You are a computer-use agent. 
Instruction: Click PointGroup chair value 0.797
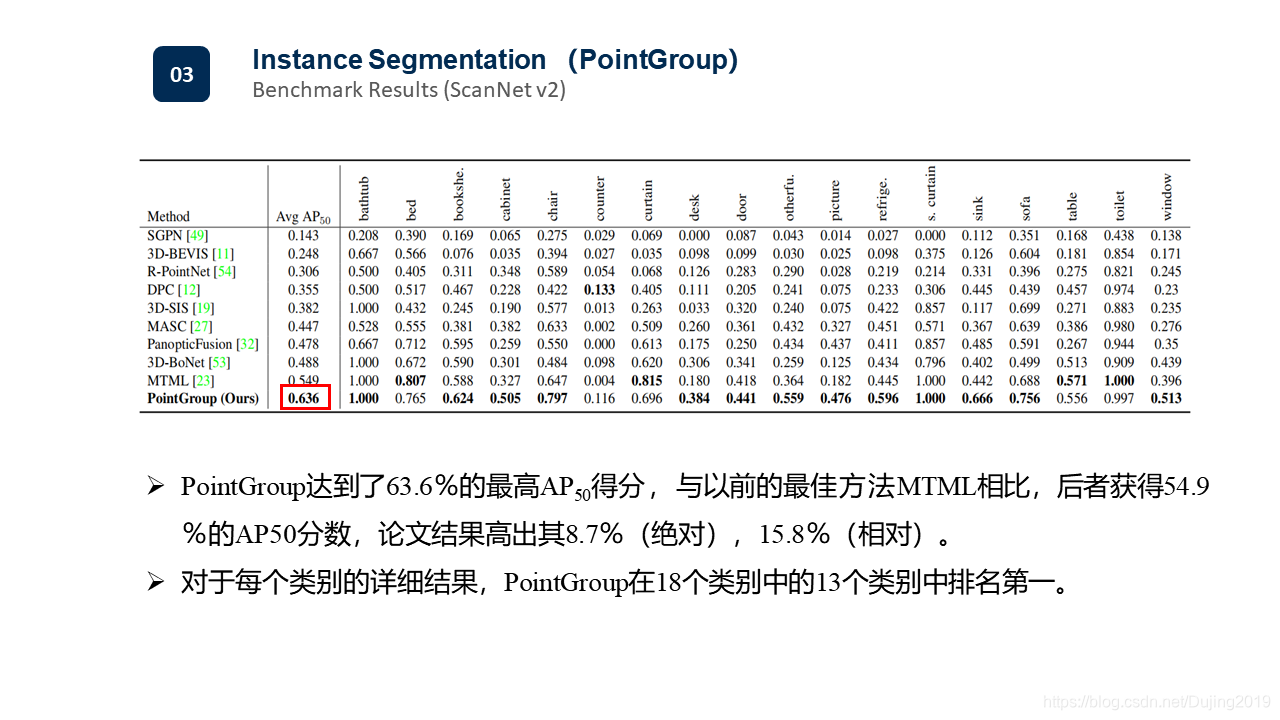pyautogui.click(x=553, y=399)
